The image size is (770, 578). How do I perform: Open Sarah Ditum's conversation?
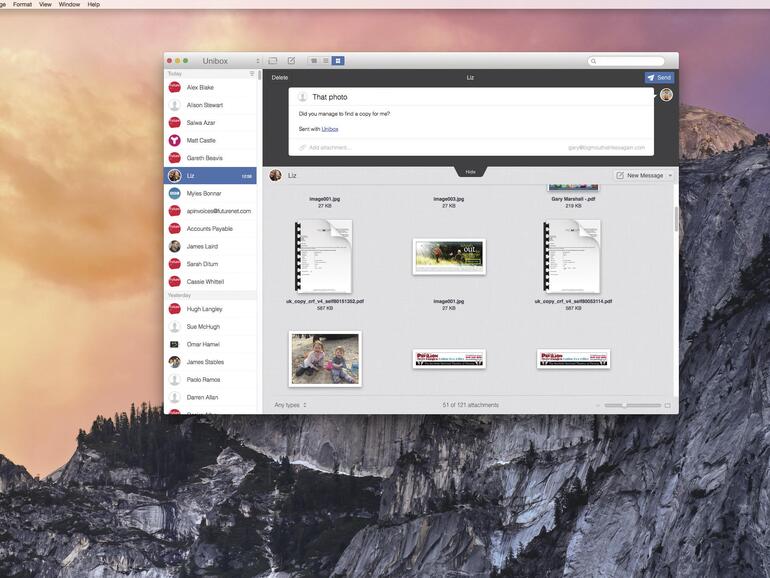(x=210, y=264)
